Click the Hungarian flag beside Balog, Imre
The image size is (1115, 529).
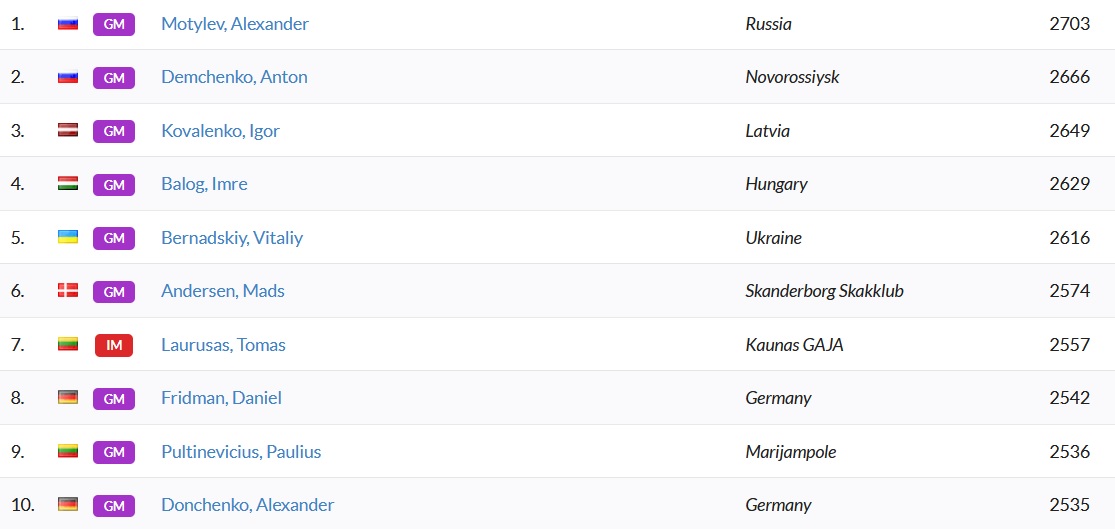[x=68, y=183]
